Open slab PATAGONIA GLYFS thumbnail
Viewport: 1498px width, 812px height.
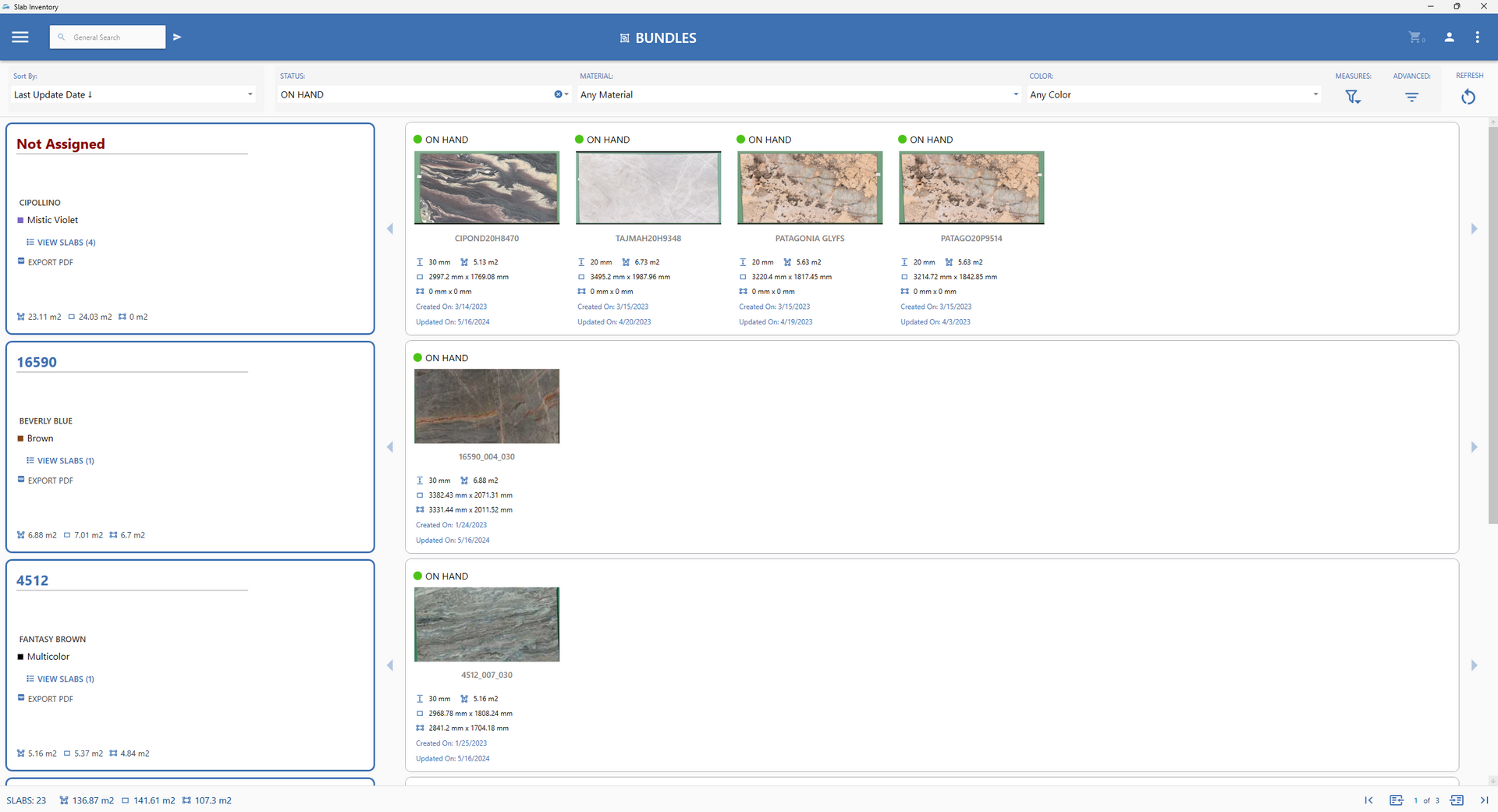[810, 188]
